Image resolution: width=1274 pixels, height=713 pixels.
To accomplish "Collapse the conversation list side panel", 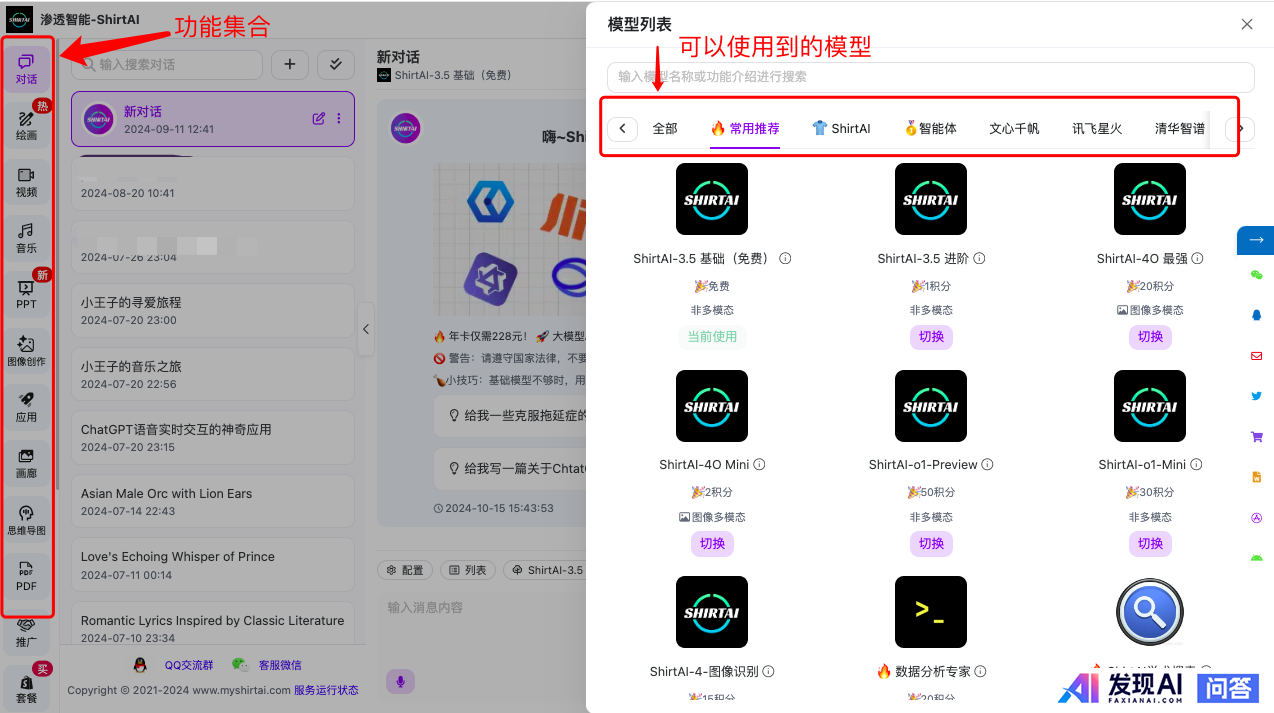I will tap(366, 329).
